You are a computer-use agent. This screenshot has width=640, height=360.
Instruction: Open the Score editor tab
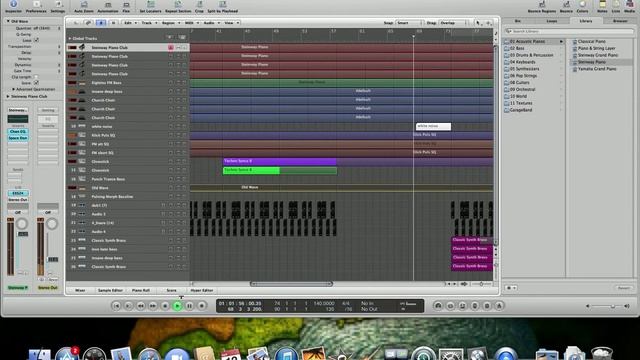pyautogui.click(x=171, y=290)
